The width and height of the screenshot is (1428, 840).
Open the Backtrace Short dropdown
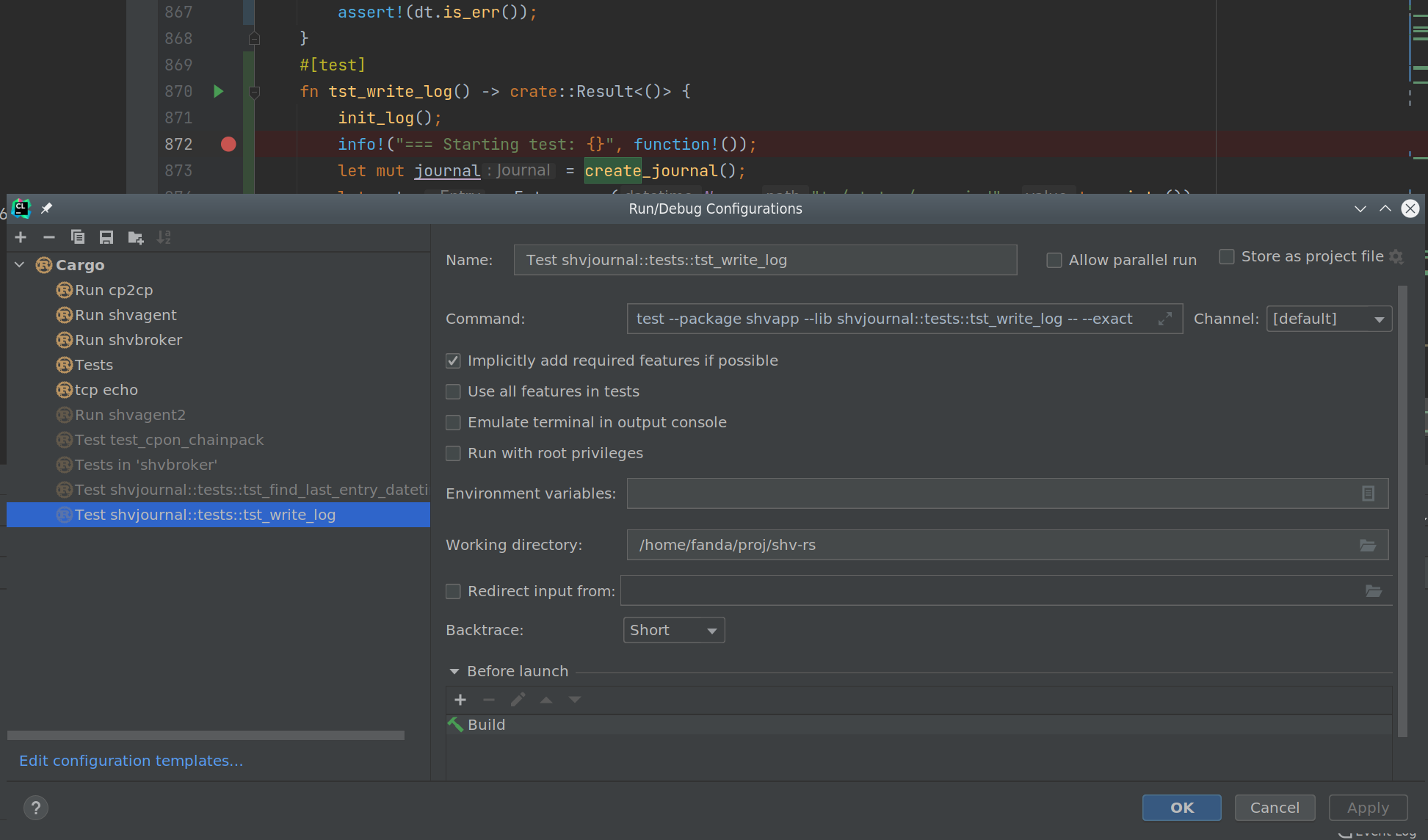673,630
